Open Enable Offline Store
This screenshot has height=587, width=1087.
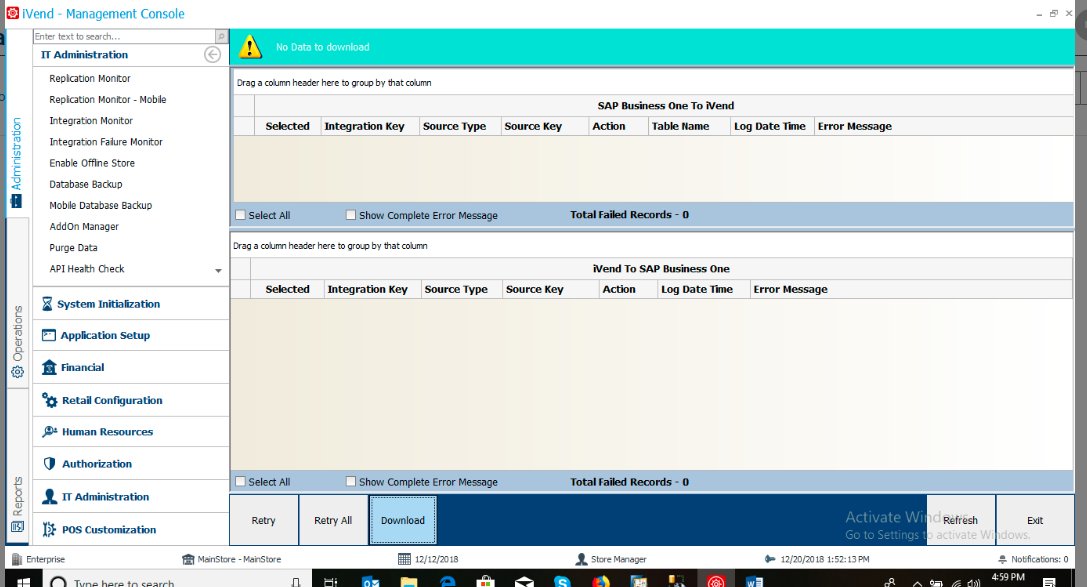tap(92, 163)
